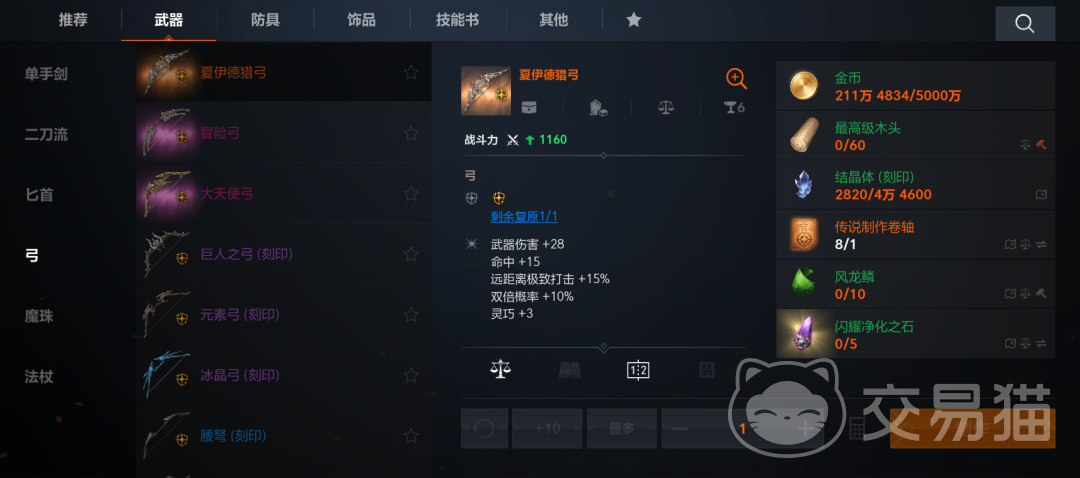Toggle favorite star for 夏伊德猎弓
The image size is (1080, 478).
[411, 72]
